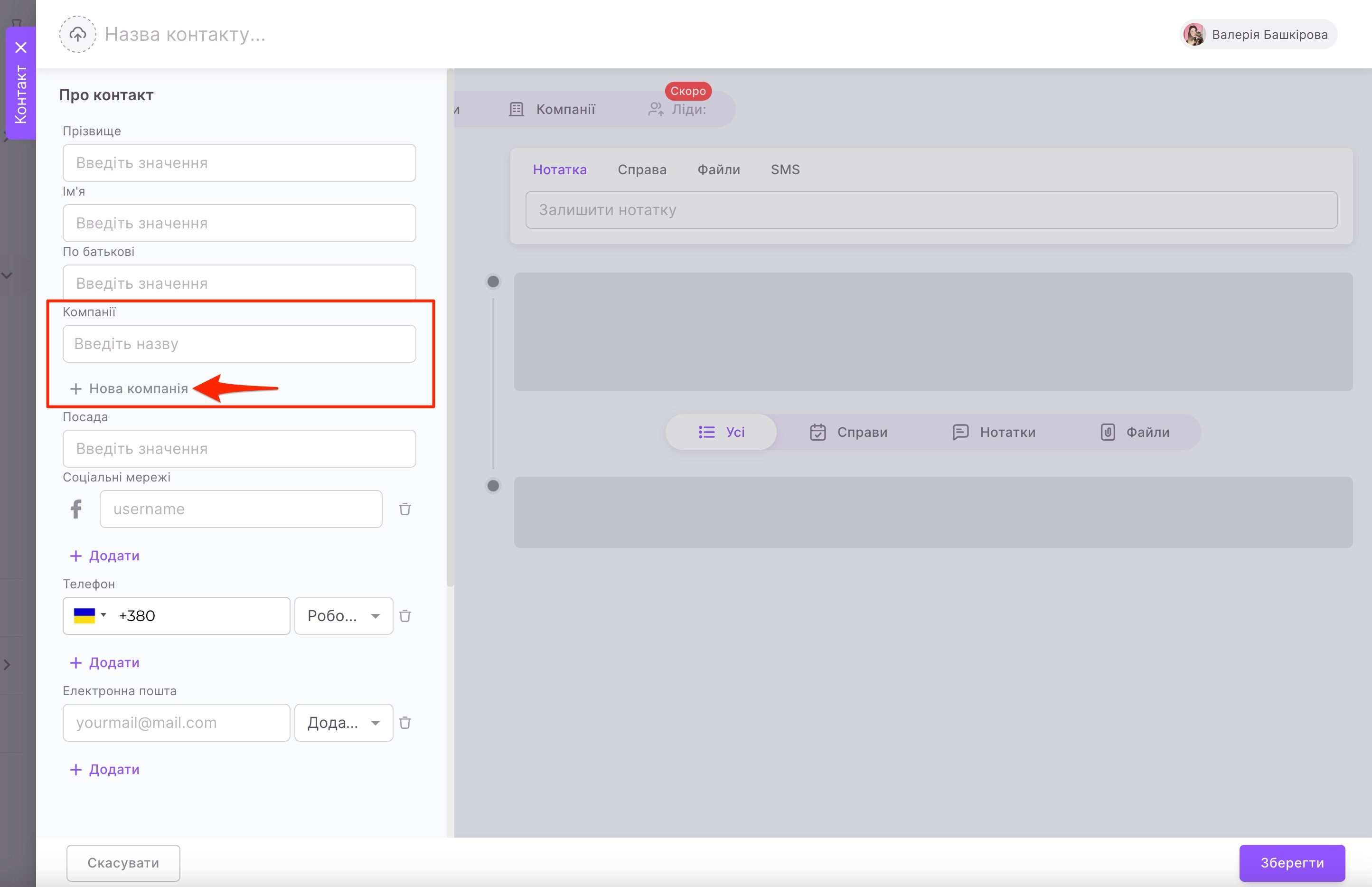Expand the email type dropdown Дода...
Viewport: 1372px width, 887px height.
point(344,722)
